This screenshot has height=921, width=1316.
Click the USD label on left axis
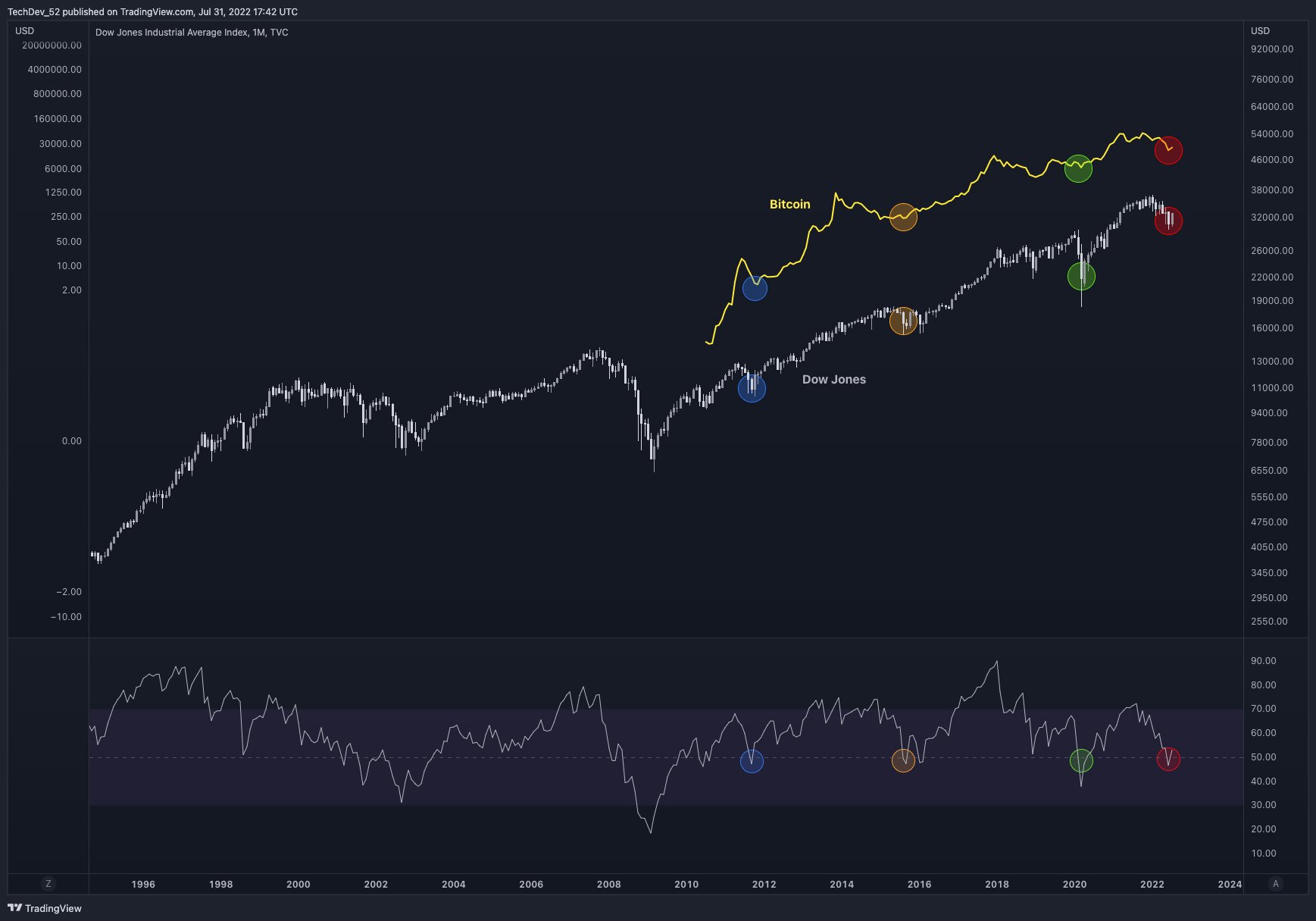[25, 31]
